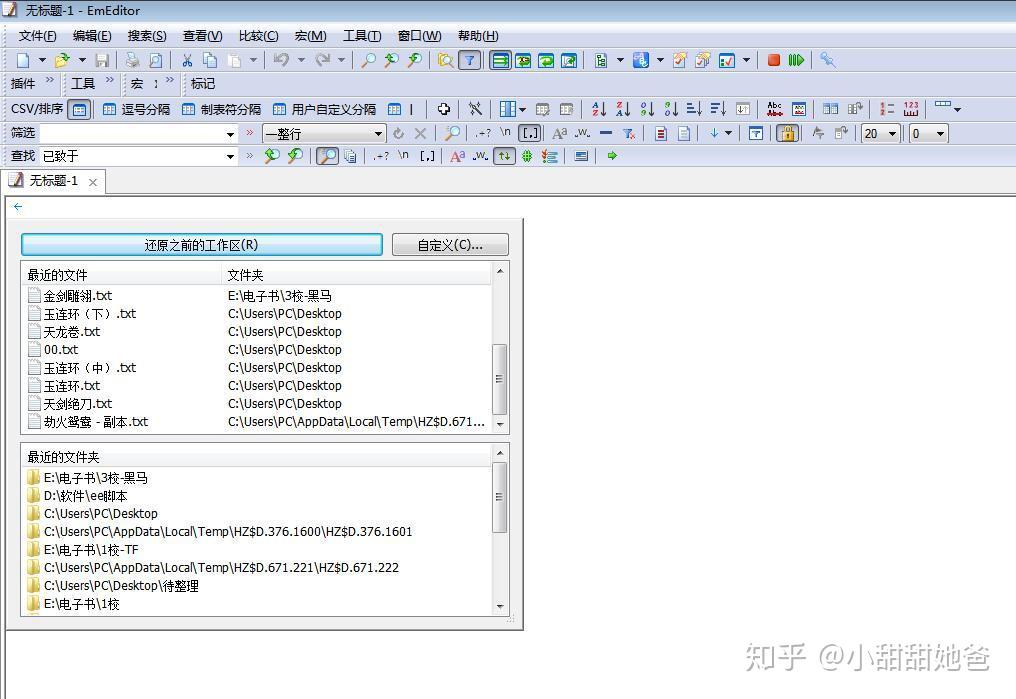Sort A to Z ascending
1016x699 pixels.
click(x=599, y=109)
